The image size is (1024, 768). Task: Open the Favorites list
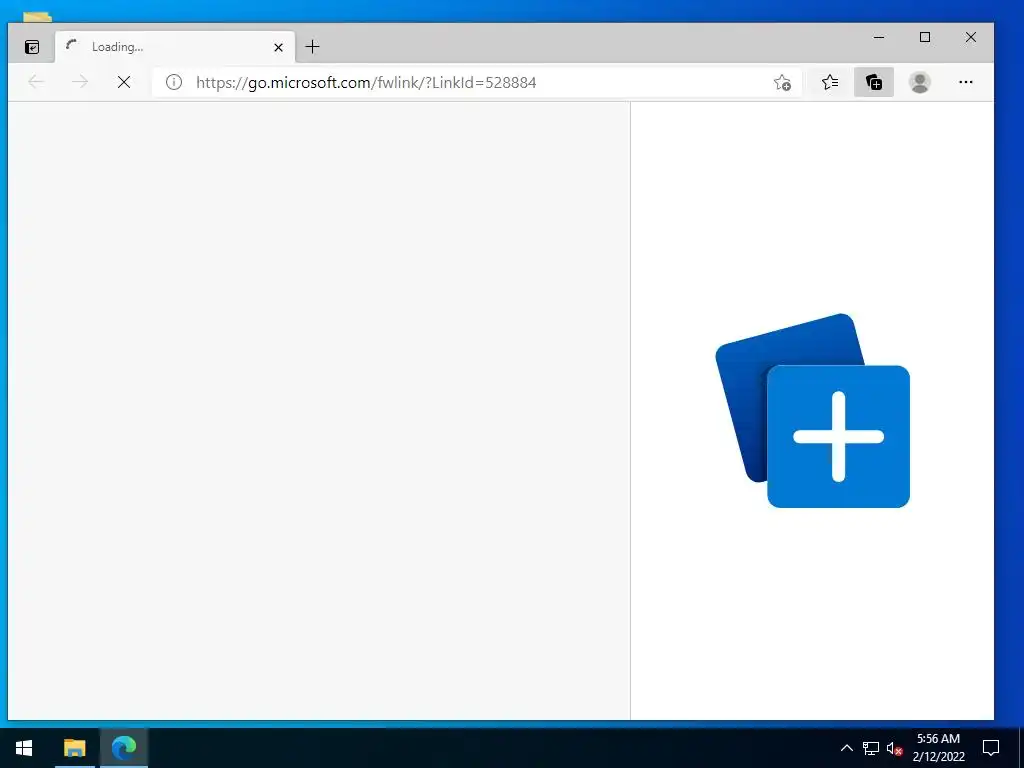(830, 82)
